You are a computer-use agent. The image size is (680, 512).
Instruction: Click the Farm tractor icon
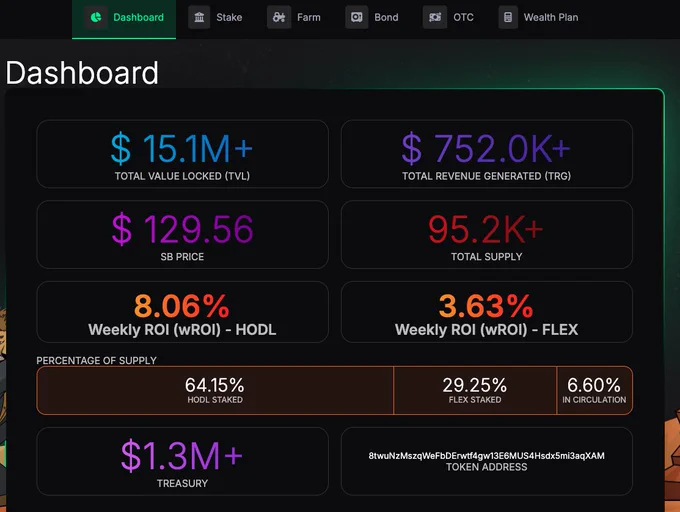tap(279, 17)
